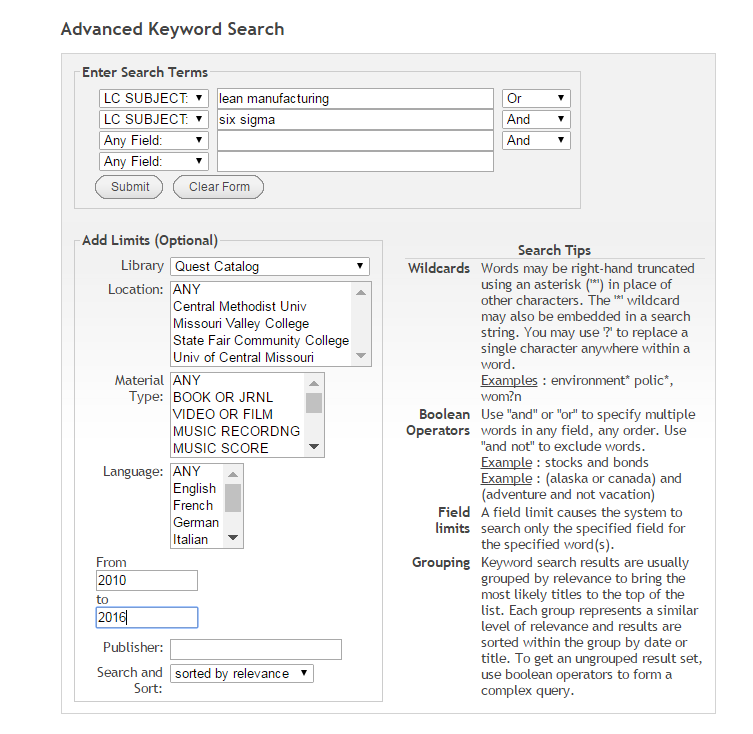Click the empty third search term field
The height and width of the screenshot is (734, 753).
point(355,141)
